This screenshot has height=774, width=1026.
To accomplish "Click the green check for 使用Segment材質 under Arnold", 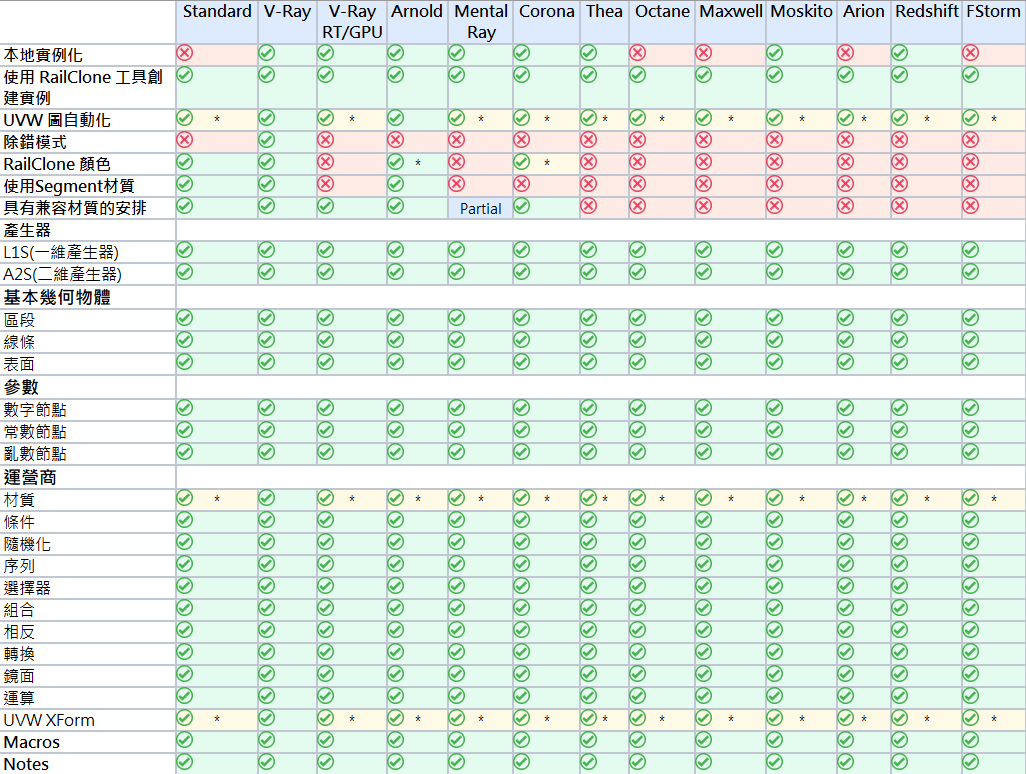I will (x=395, y=184).
